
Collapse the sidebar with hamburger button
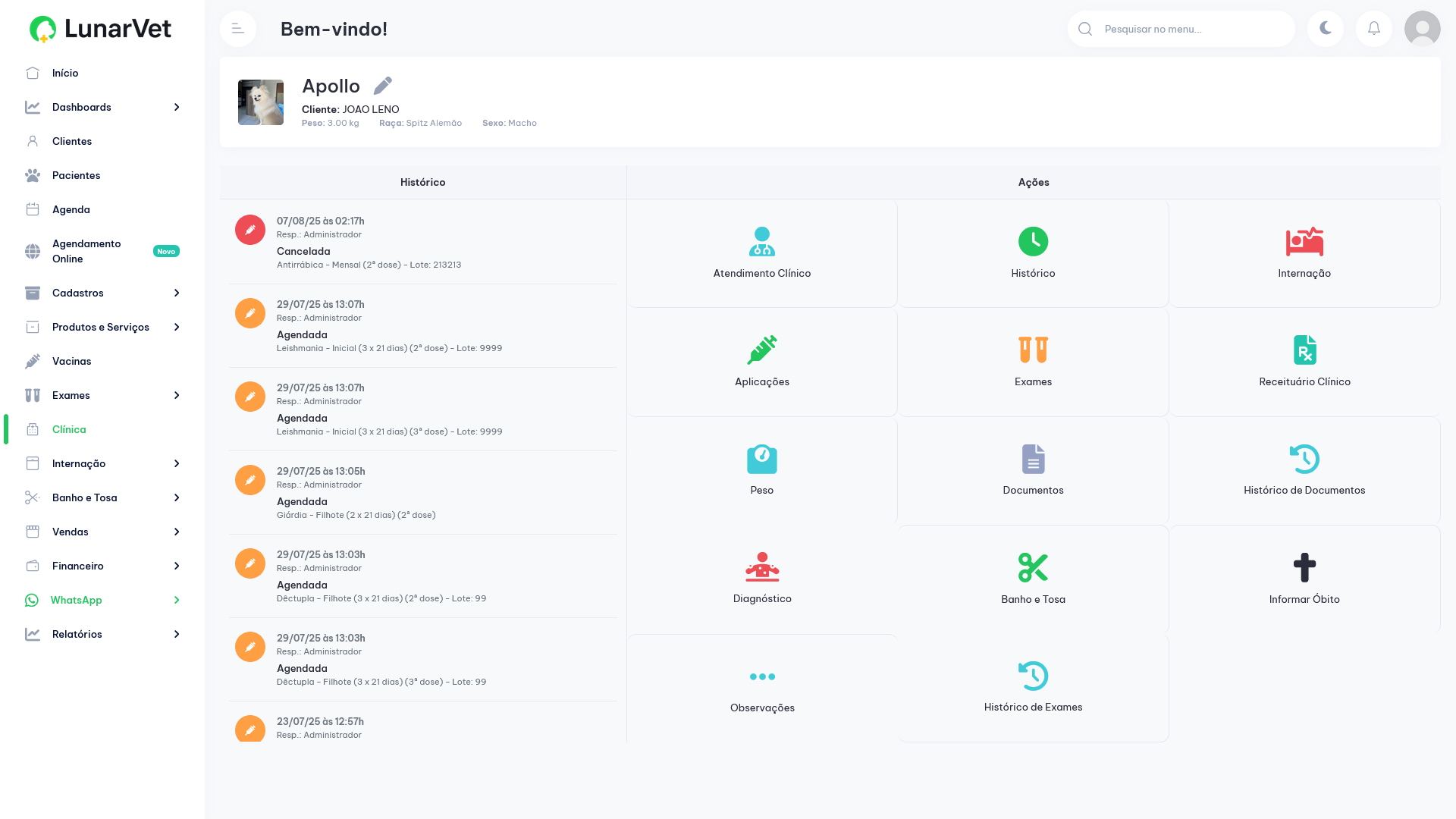pyautogui.click(x=238, y=29)
